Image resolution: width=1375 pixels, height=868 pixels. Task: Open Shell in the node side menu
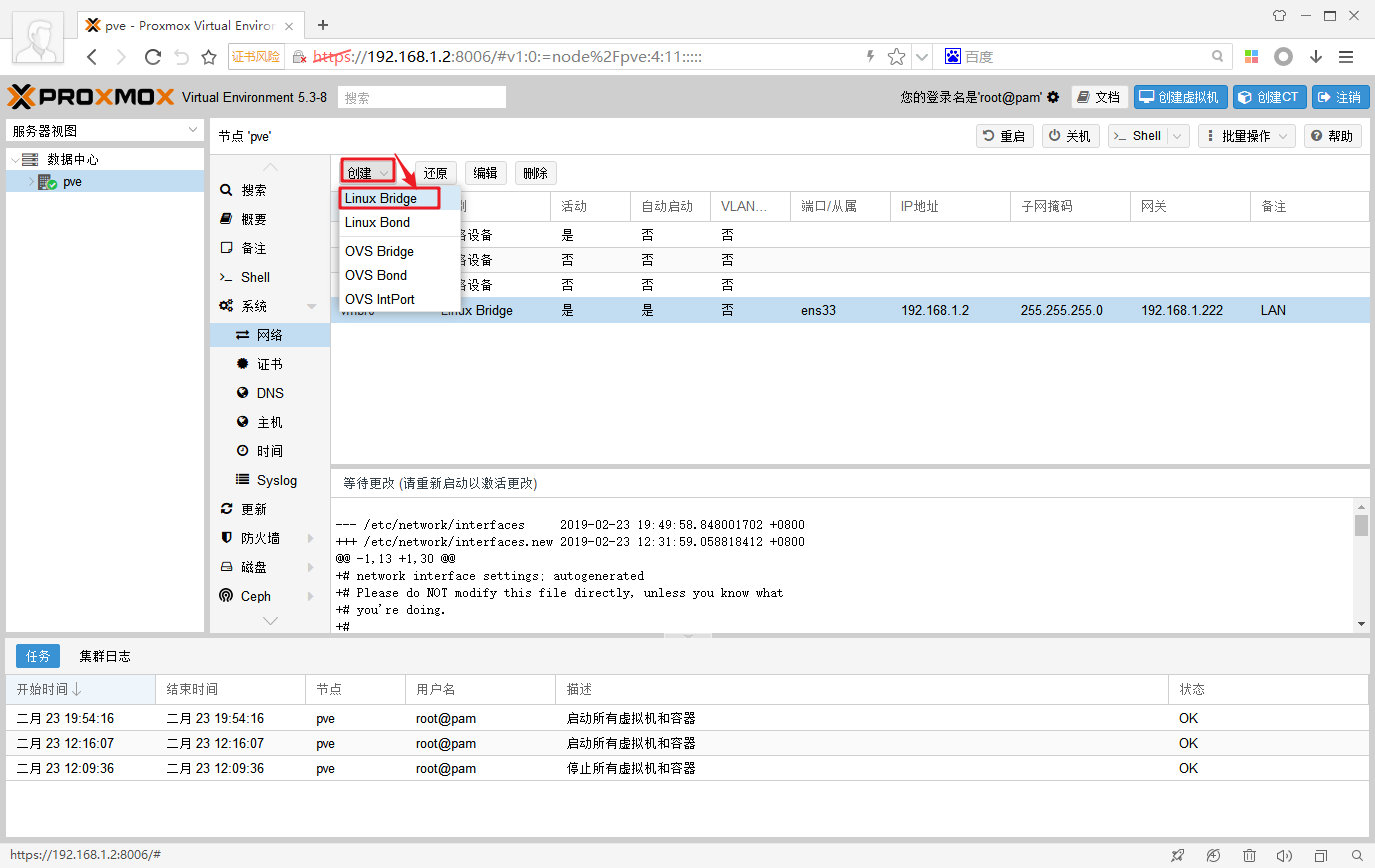click(270, 277)
